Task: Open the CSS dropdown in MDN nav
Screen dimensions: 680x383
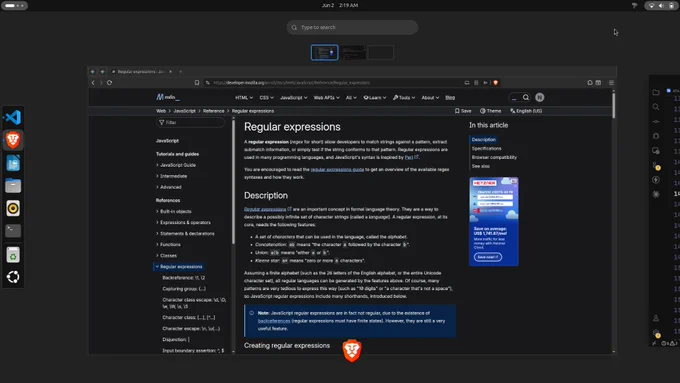Action: point(266,98)
